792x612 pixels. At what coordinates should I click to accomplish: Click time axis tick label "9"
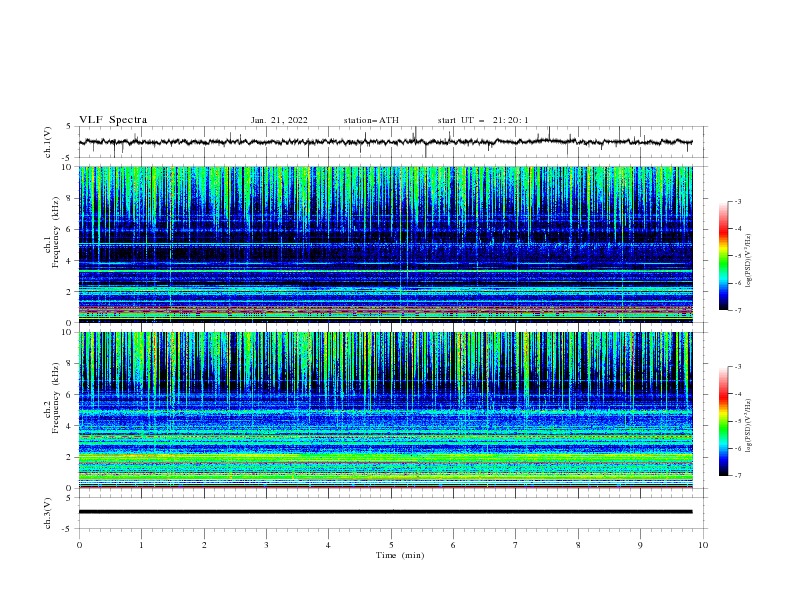(x=640, y=545)
